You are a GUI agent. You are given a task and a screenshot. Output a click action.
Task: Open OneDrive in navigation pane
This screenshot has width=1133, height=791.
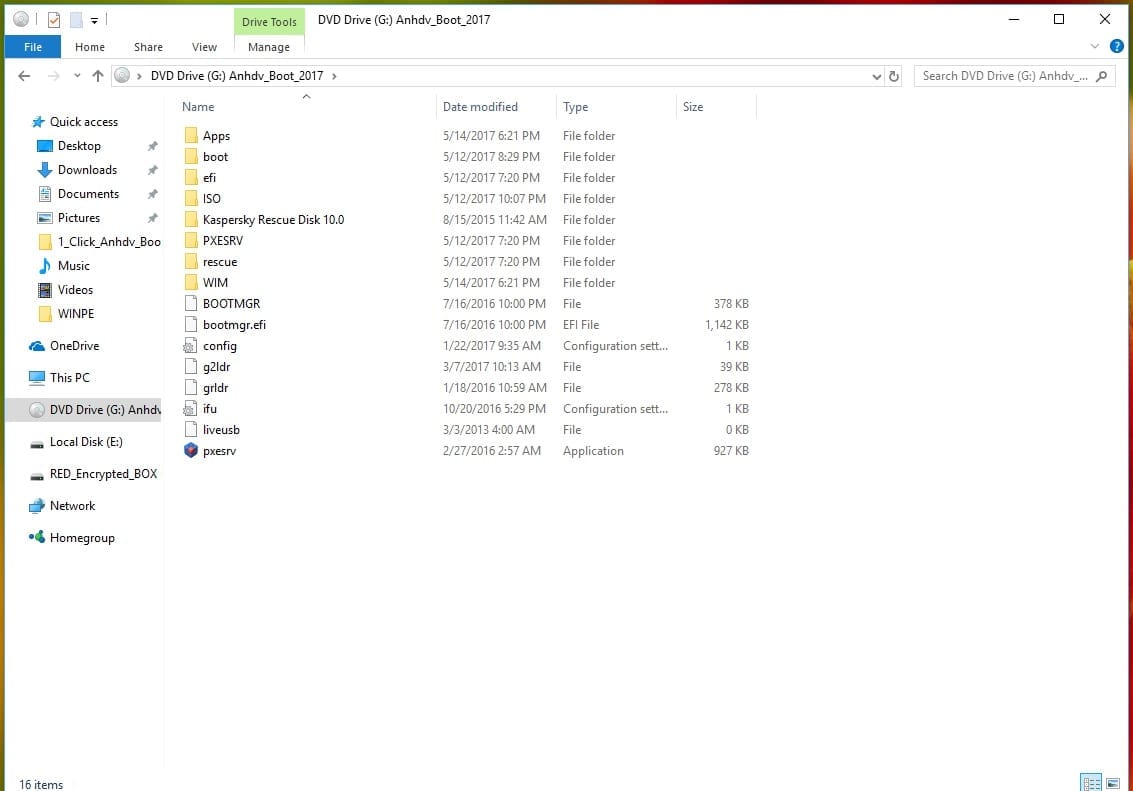74,346
